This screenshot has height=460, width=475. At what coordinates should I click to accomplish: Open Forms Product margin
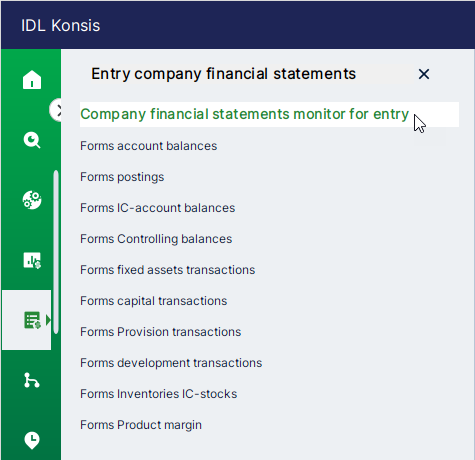click(x=141, y=425)
